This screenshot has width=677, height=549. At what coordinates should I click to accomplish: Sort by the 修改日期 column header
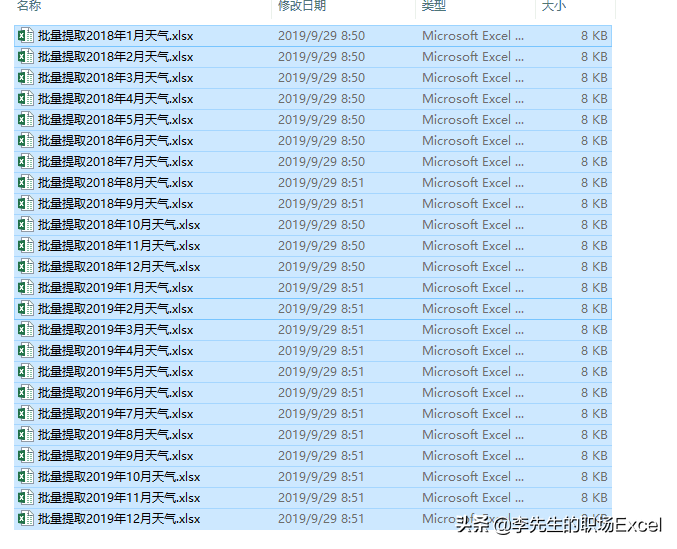(302, 6)
